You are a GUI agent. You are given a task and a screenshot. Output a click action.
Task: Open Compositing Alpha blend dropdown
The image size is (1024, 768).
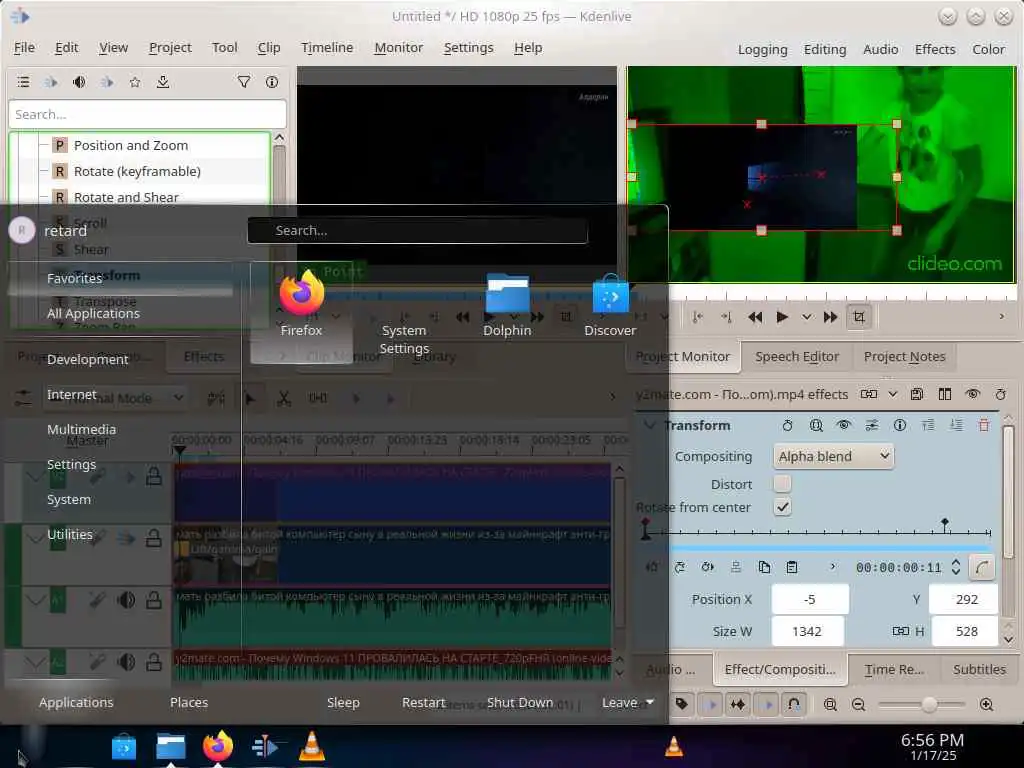[x=833, y=456]
